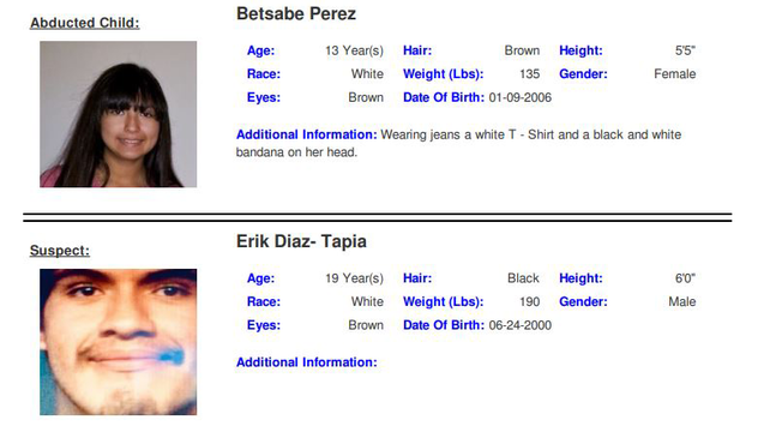Click the bandana description text line
This screenshot has height=432, width=764.
(x=297, y=152)
